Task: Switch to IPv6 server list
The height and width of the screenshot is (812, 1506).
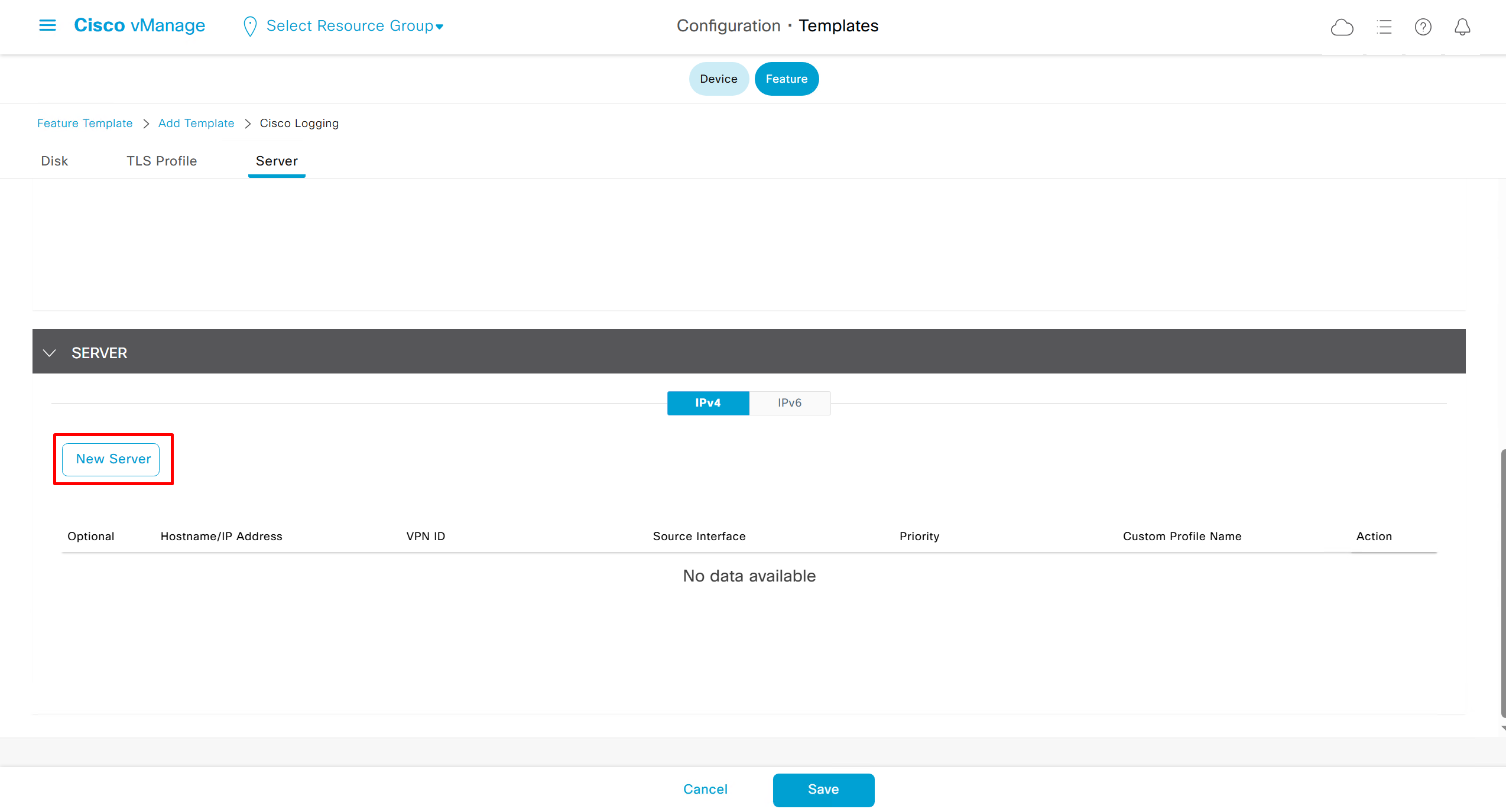Action: (790, 403)
